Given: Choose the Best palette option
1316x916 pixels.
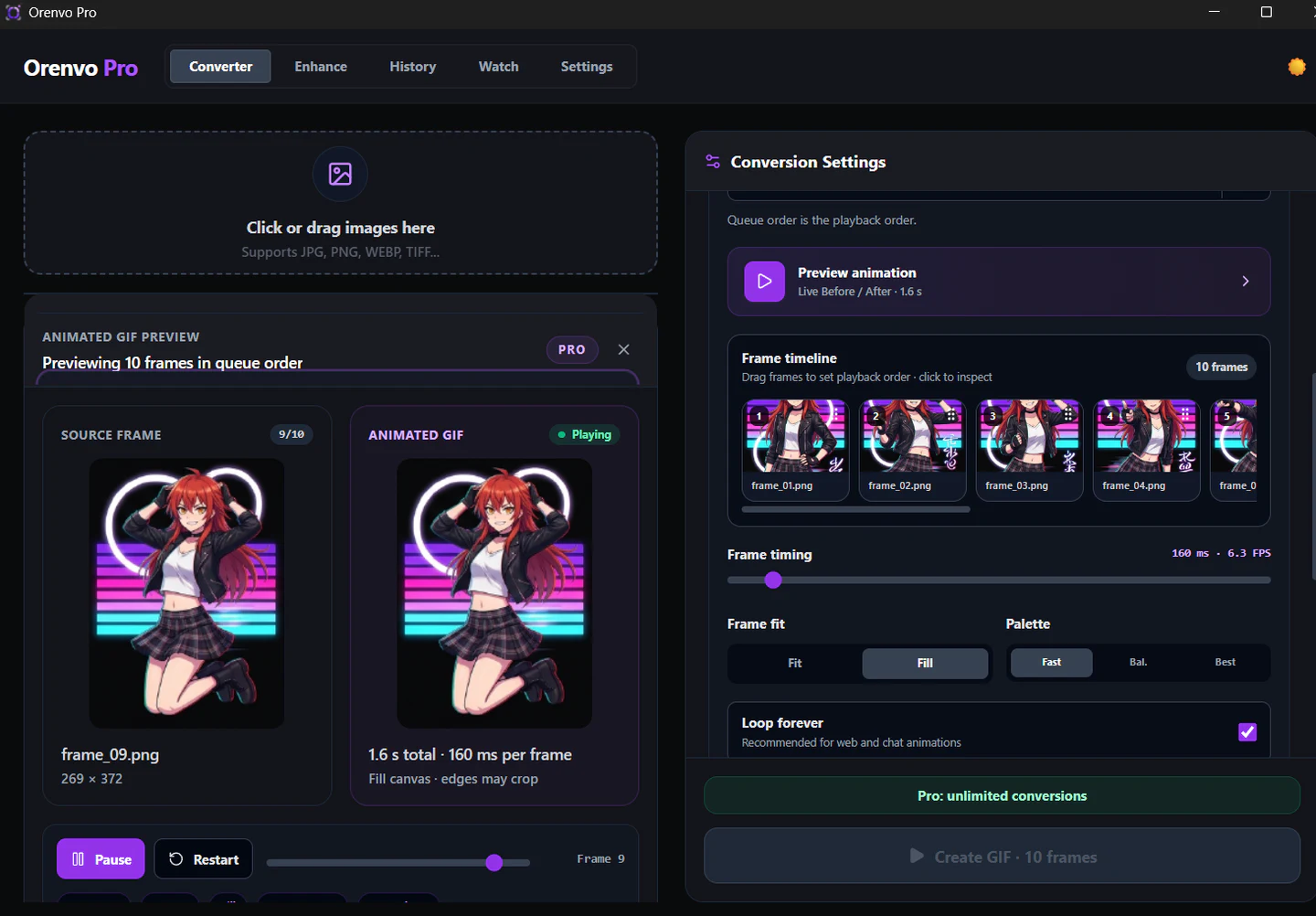Looking at the screenshot, I should 1225,662.
